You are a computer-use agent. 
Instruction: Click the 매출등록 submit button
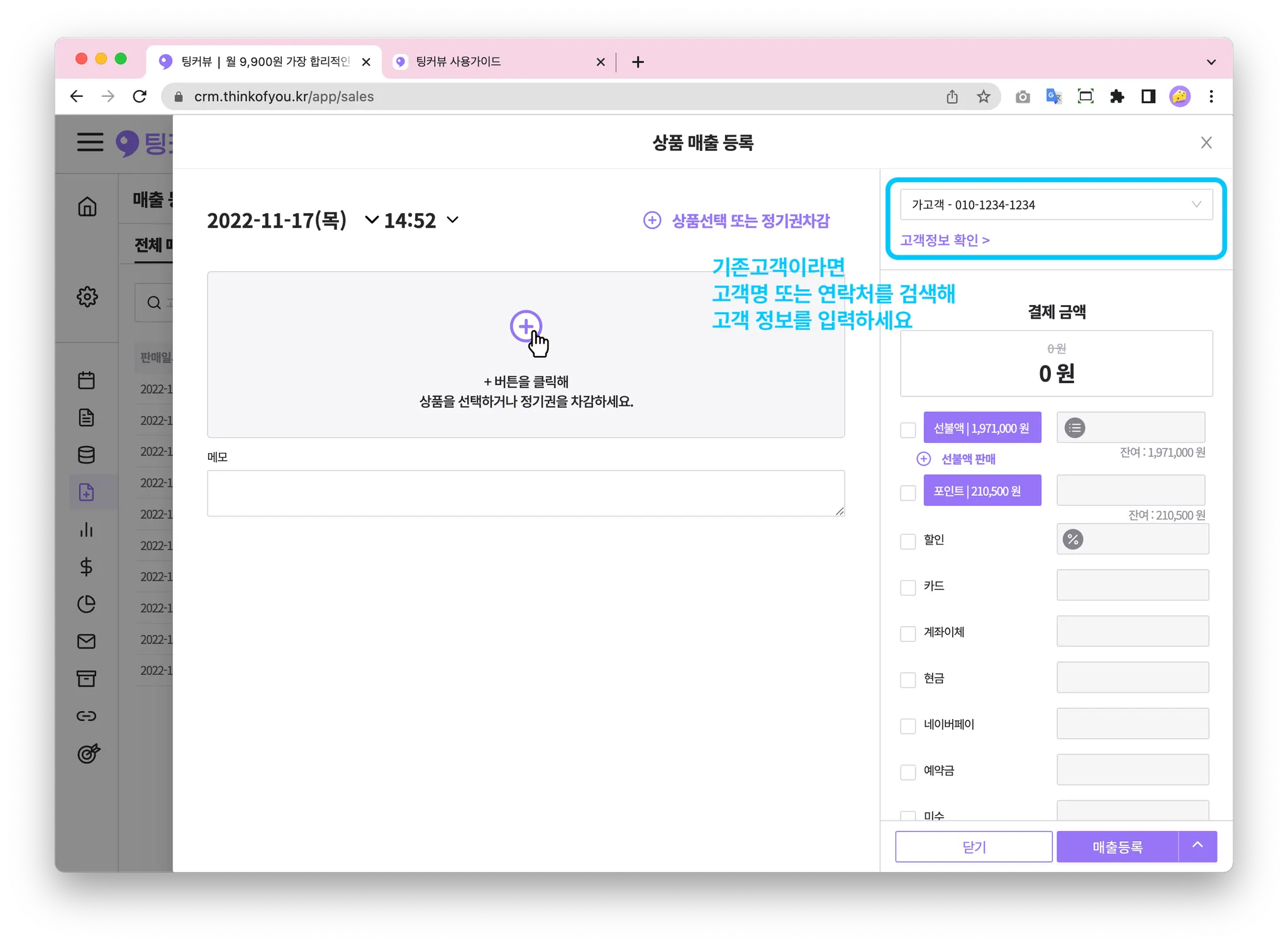pos(1117,847)
